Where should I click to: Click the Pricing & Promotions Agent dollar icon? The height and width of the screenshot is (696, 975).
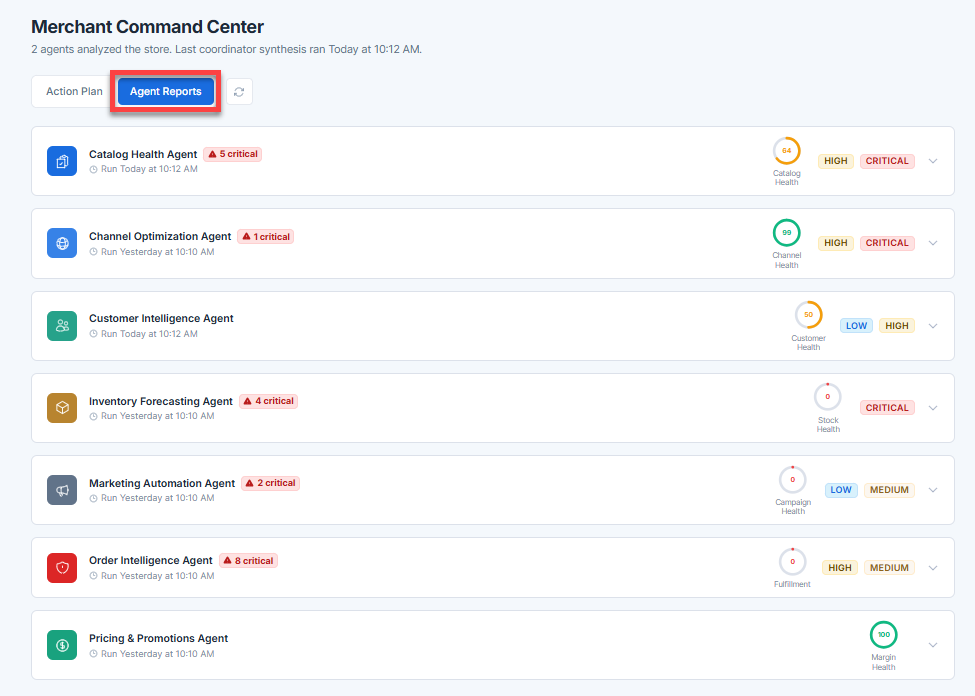tap(62, 645)
